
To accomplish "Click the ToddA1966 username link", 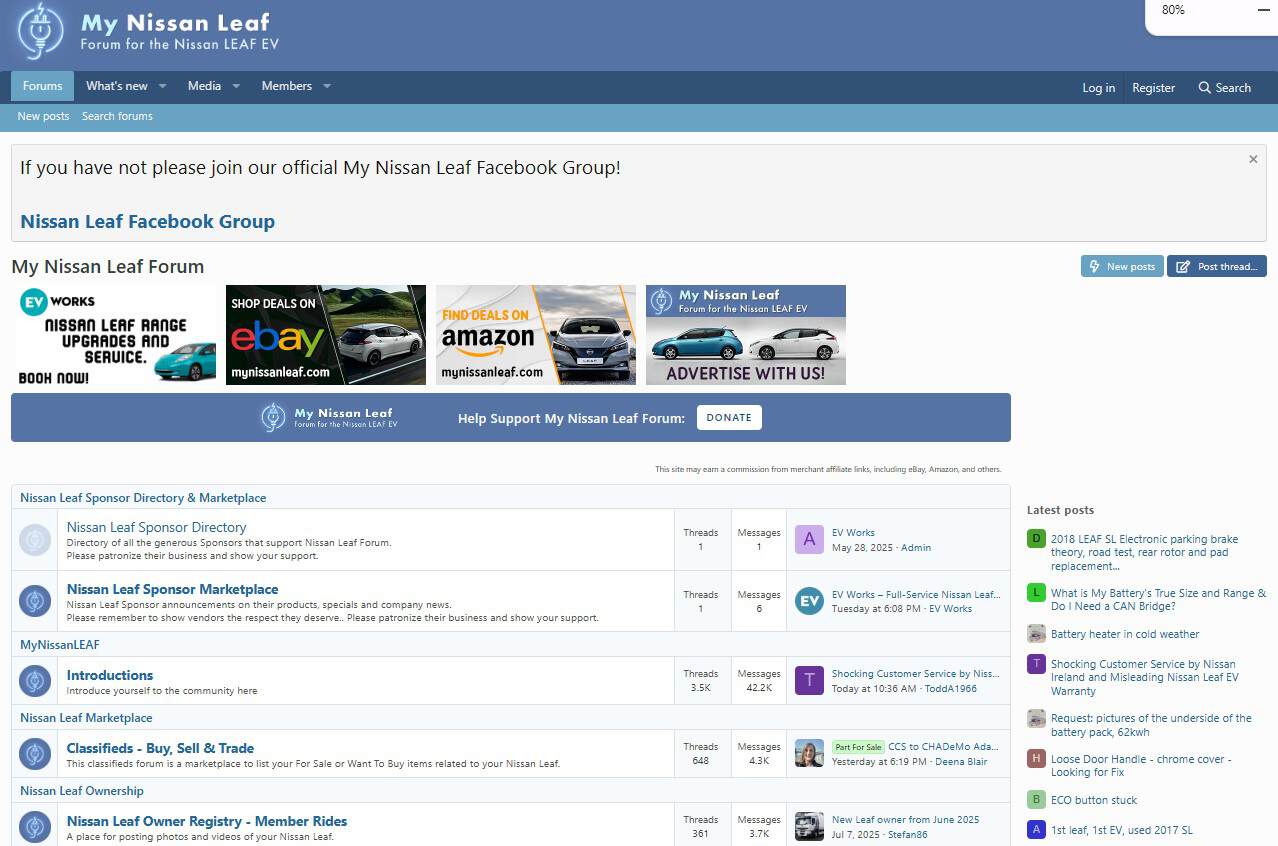I will (x=951, y=689).
